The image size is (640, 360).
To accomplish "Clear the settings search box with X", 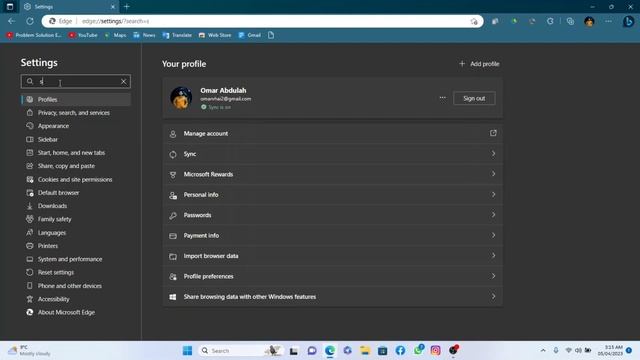I will (x=124, y=82).
